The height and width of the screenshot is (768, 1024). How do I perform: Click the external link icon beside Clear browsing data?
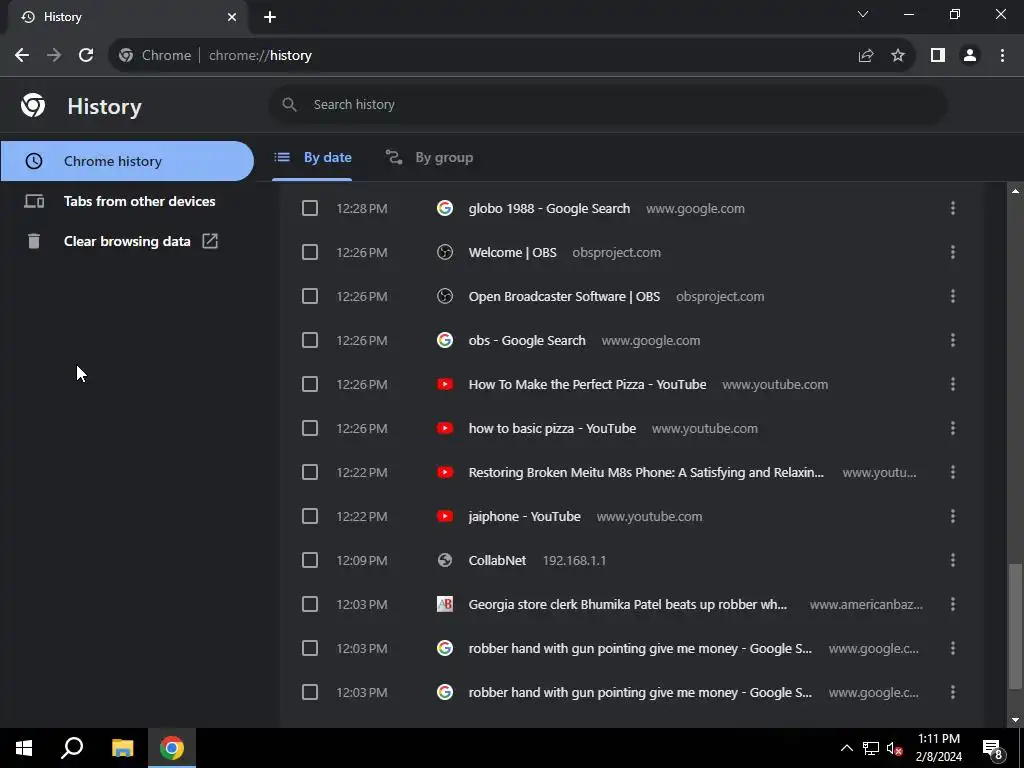210,241
